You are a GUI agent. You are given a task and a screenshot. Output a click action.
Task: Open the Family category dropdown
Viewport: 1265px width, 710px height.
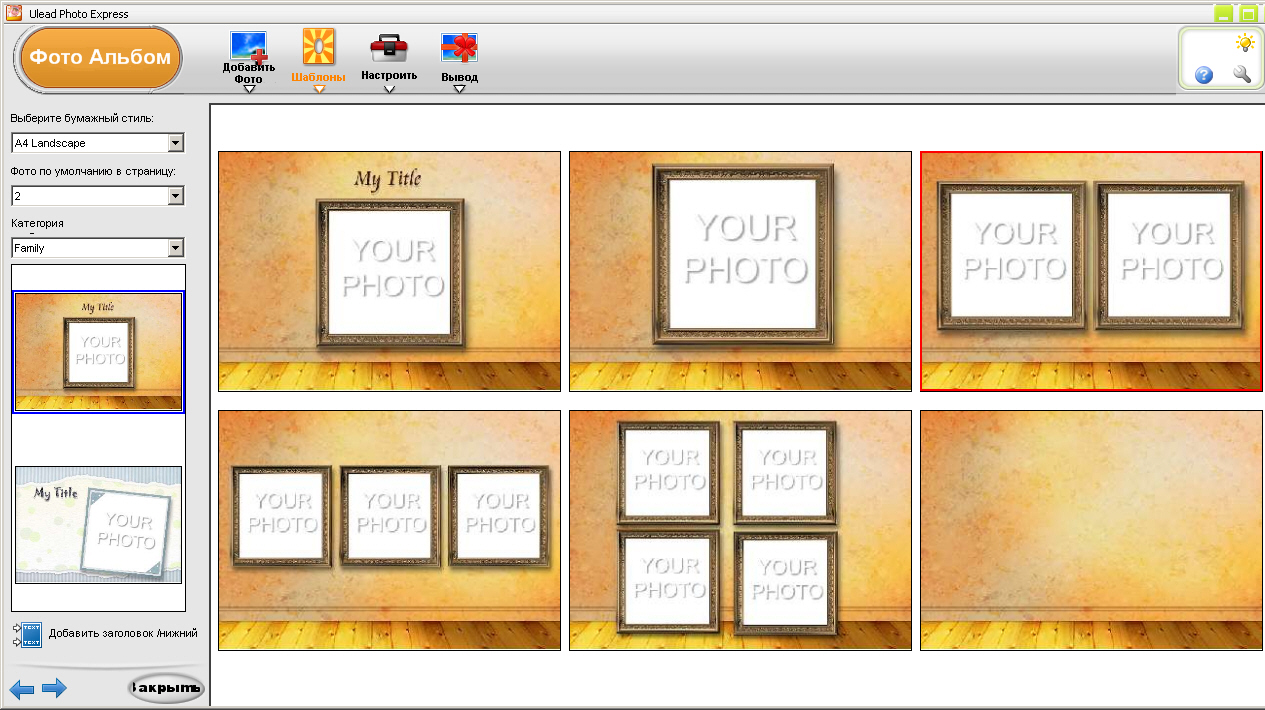tap(176, 247)
